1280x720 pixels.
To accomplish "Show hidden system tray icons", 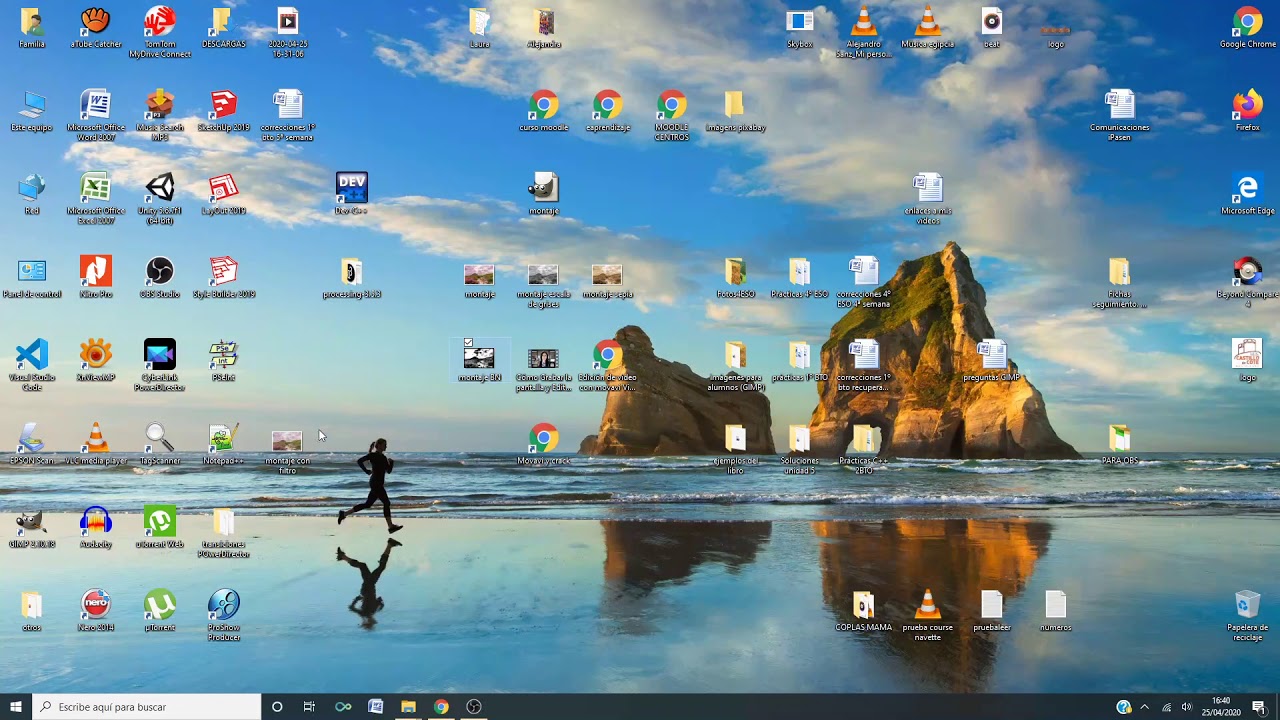I will (1145, 707).
